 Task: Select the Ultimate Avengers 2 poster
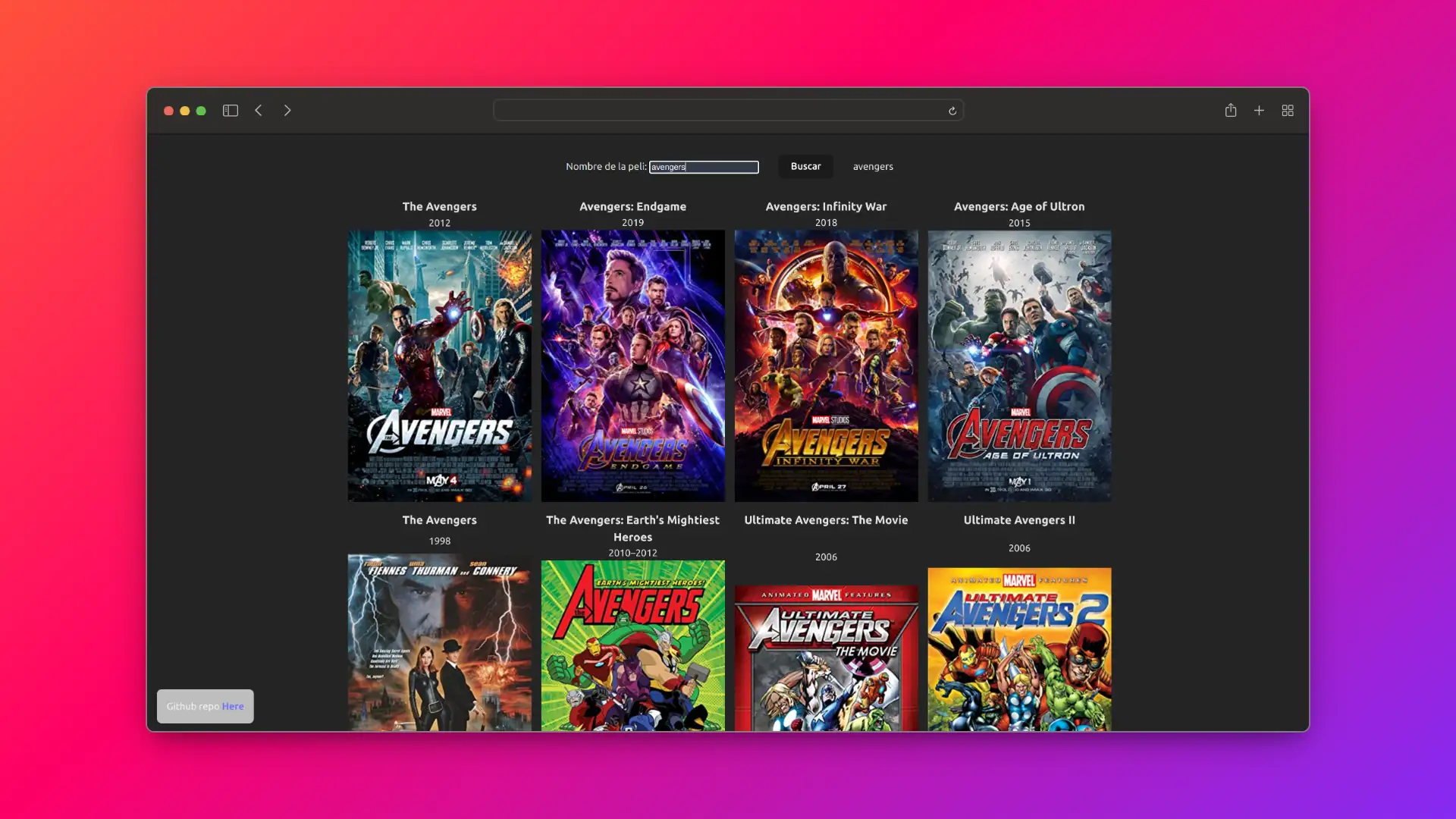tap(1020, 648)
